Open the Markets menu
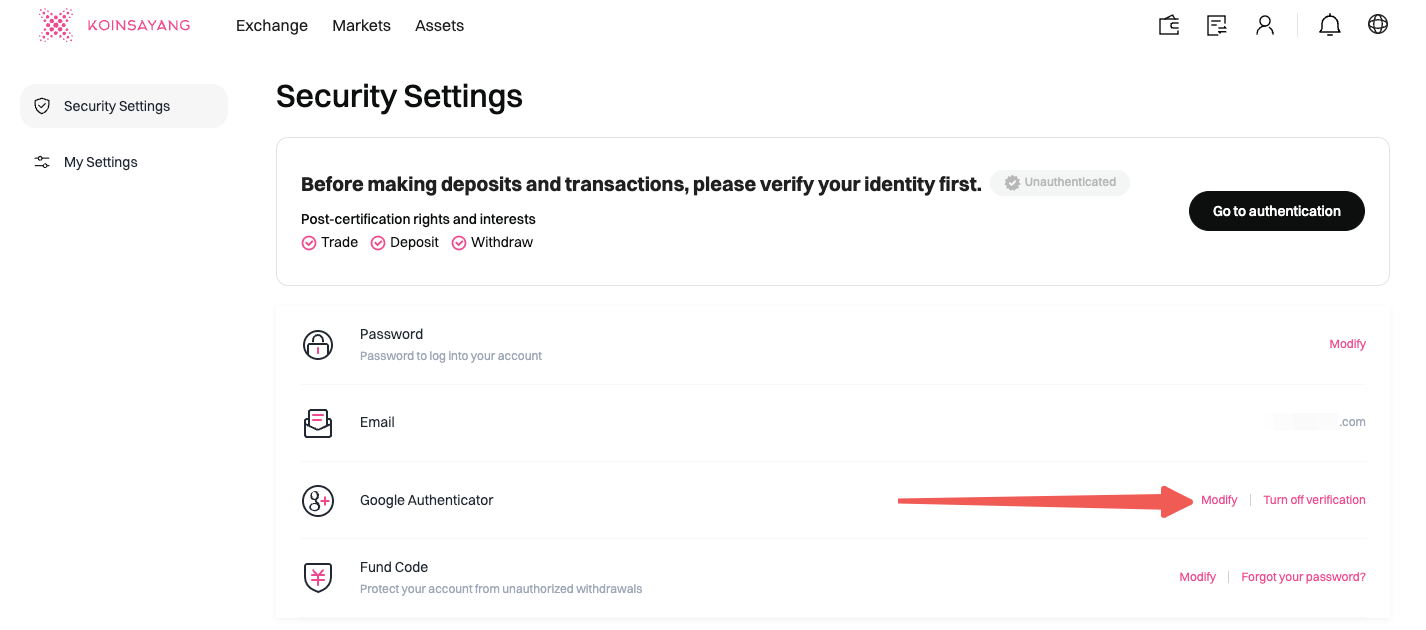Screen dimensions: 1426x630 click(x=361, y=26)
